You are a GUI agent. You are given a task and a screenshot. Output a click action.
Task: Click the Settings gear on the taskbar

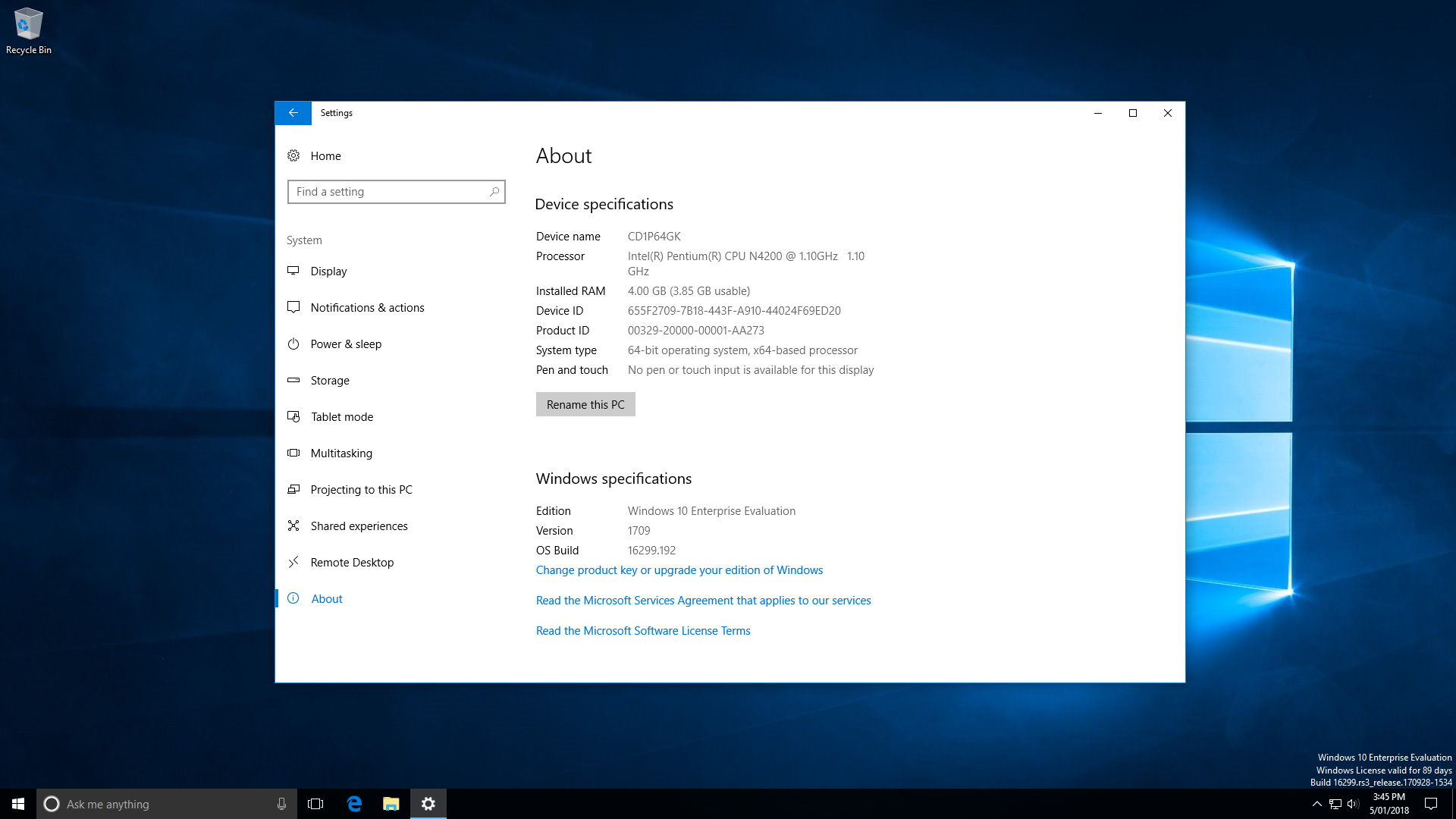tap(428, 804)
